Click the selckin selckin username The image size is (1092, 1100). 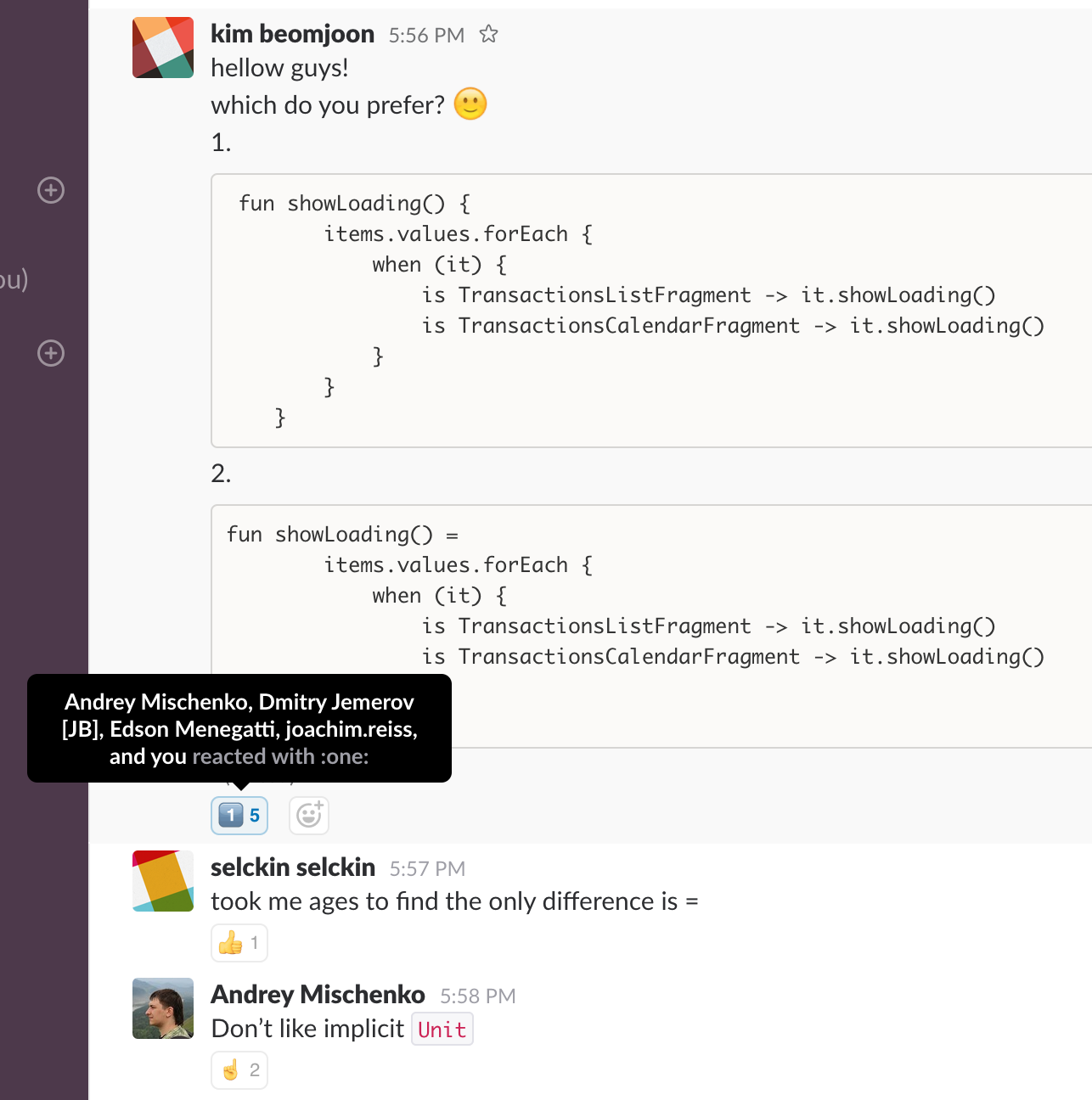tap(293, 867)
